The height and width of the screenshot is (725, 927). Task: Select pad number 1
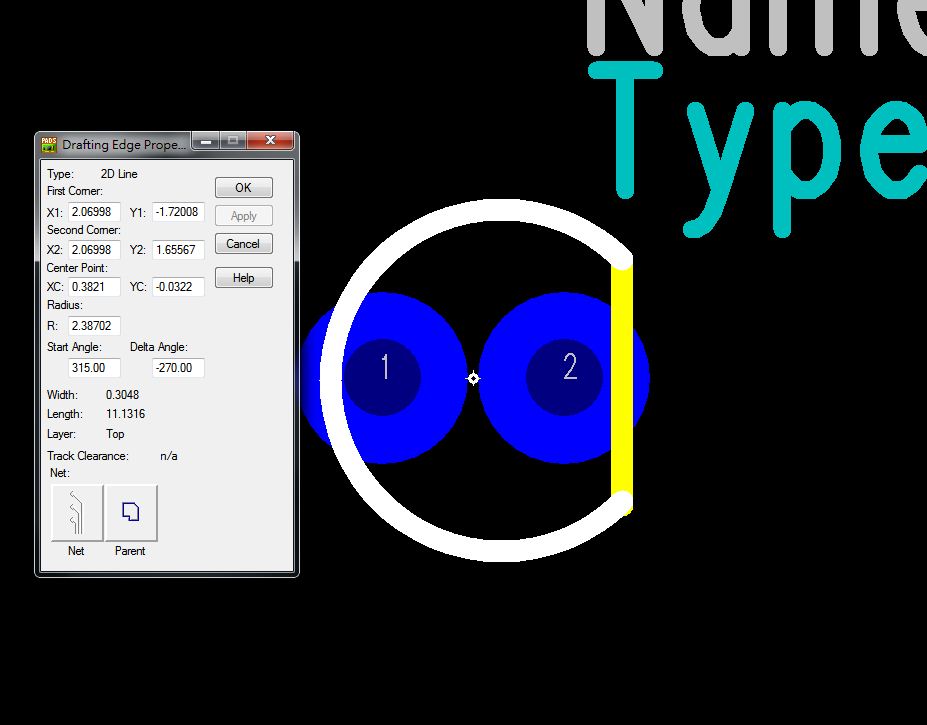click(383, 377)
